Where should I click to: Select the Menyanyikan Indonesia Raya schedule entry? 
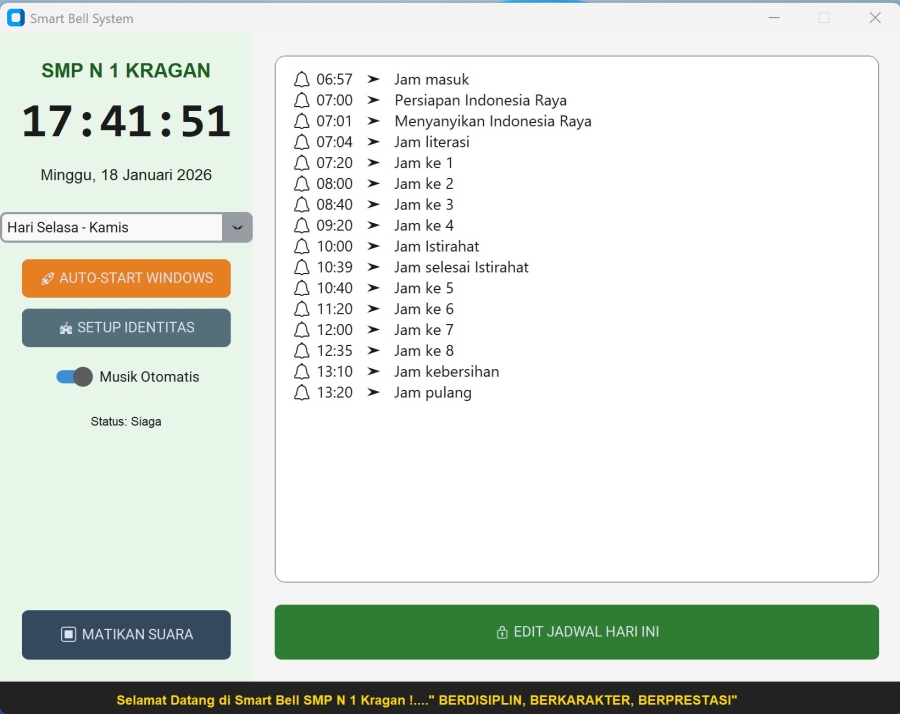click(492, 121)
